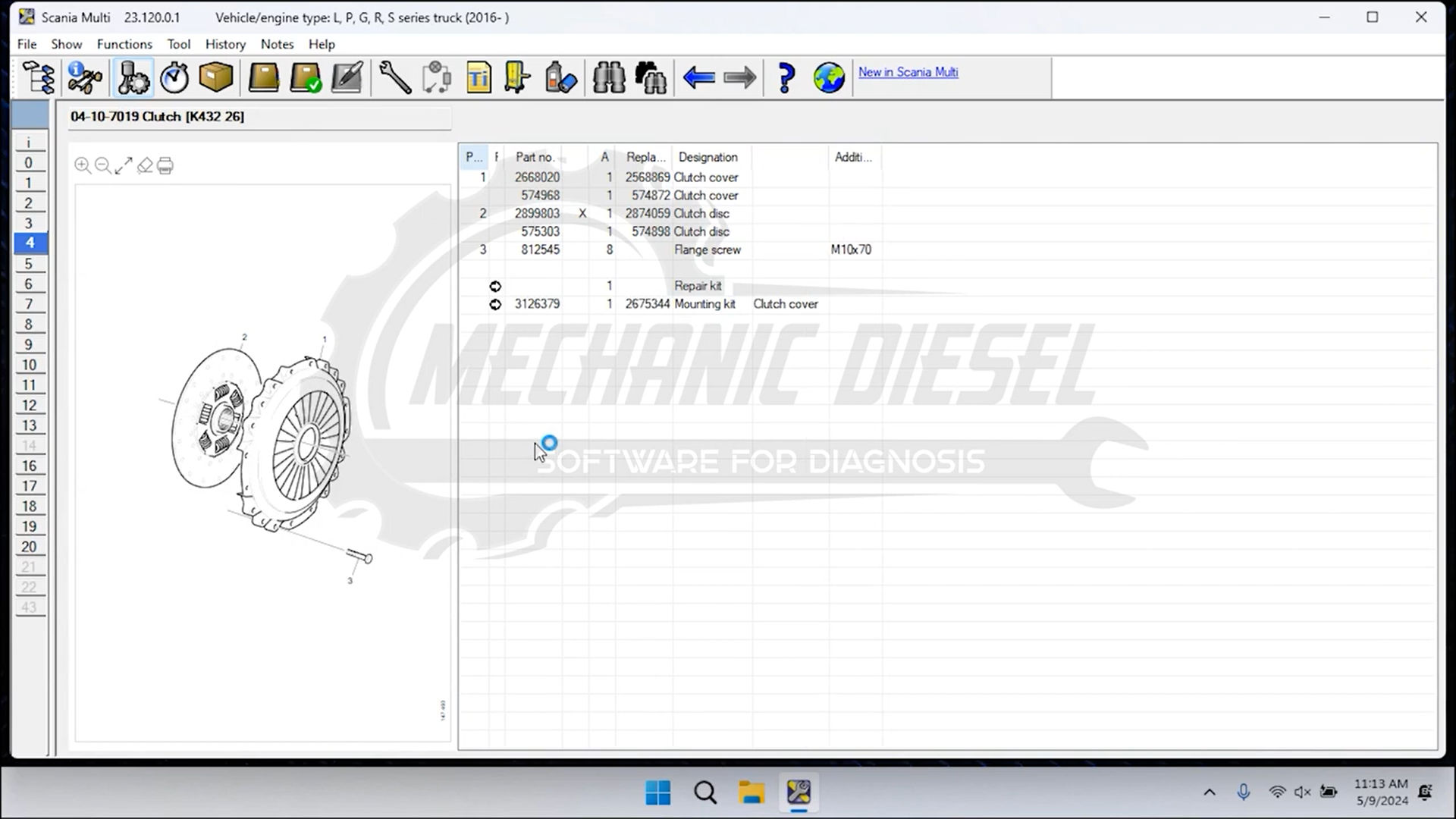Screen dimensions: 1456x819
Task: Click the Scania Multi taskbar icon
Action: click(799, 792)
